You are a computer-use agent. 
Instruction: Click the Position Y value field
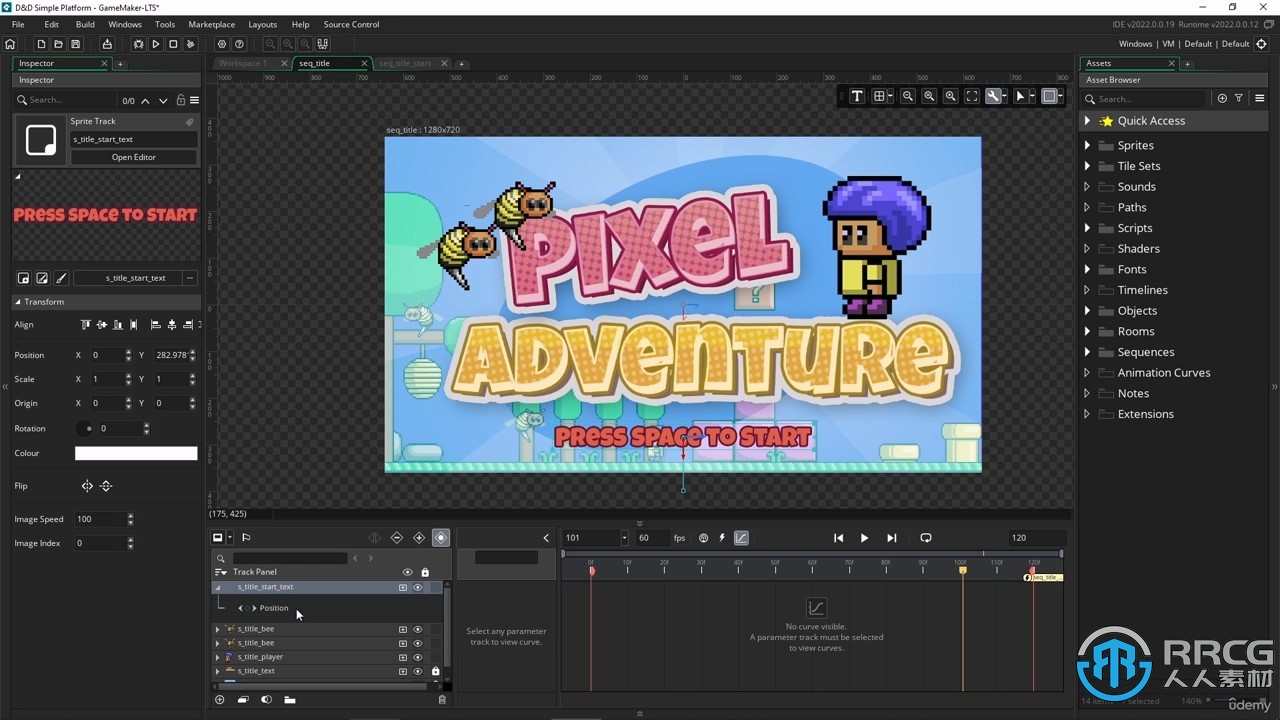point(171,355)
